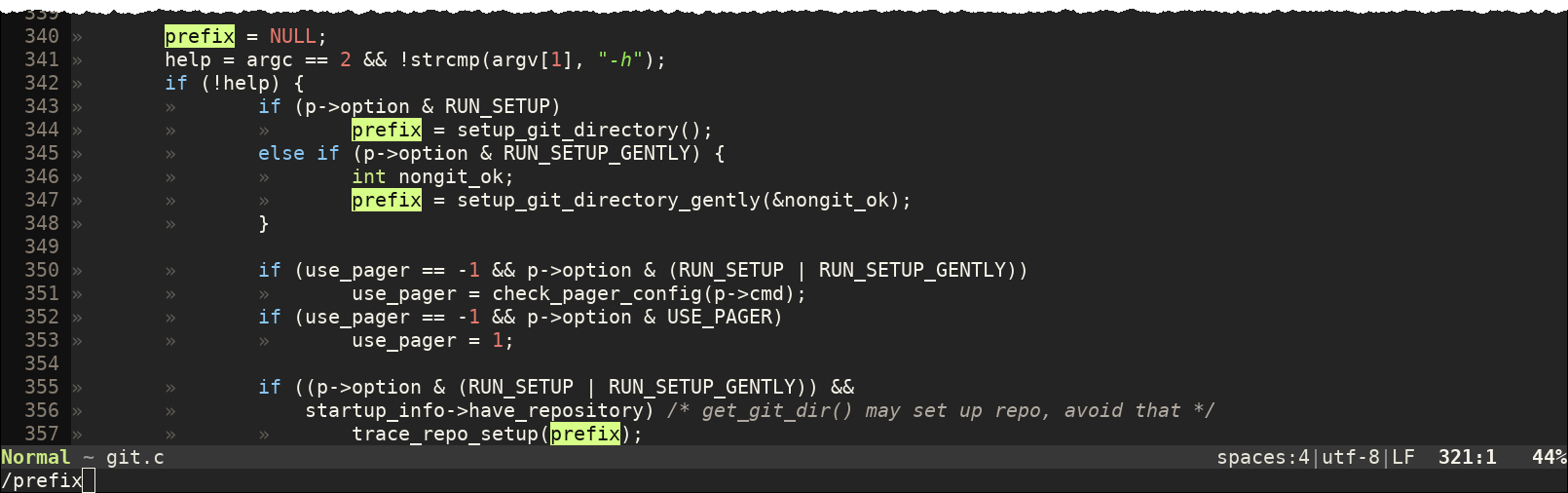Click 'use_pager = 1' on line 353
The width and height of the screenshot is (1568, 493).
tap(428, 340)
